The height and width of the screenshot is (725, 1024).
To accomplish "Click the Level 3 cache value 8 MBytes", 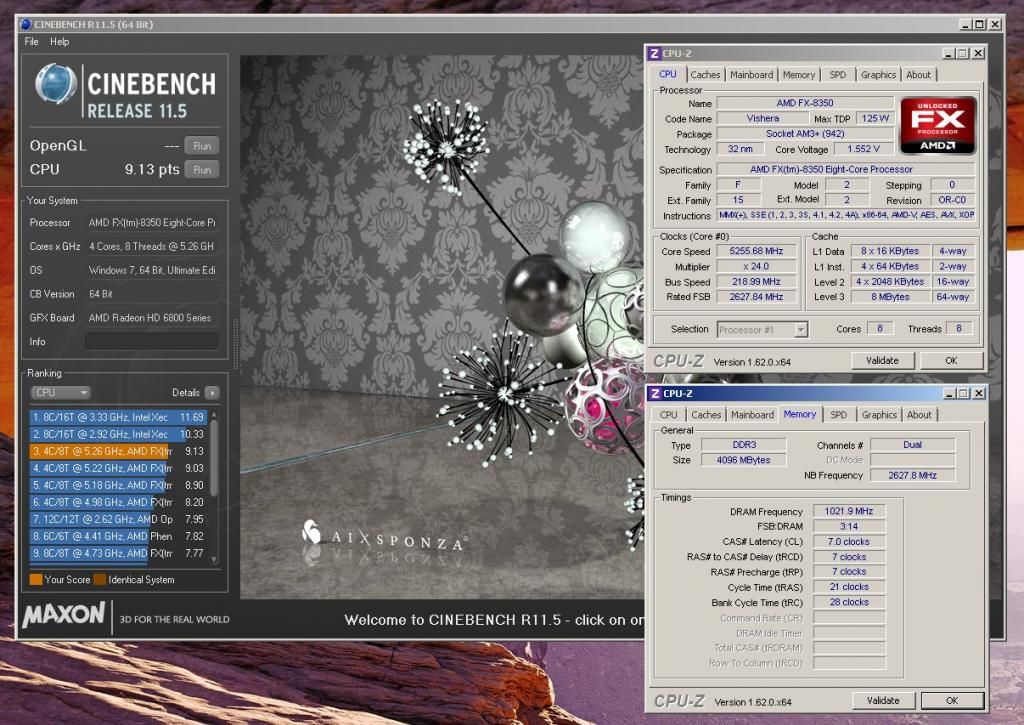I will [889, 297].
